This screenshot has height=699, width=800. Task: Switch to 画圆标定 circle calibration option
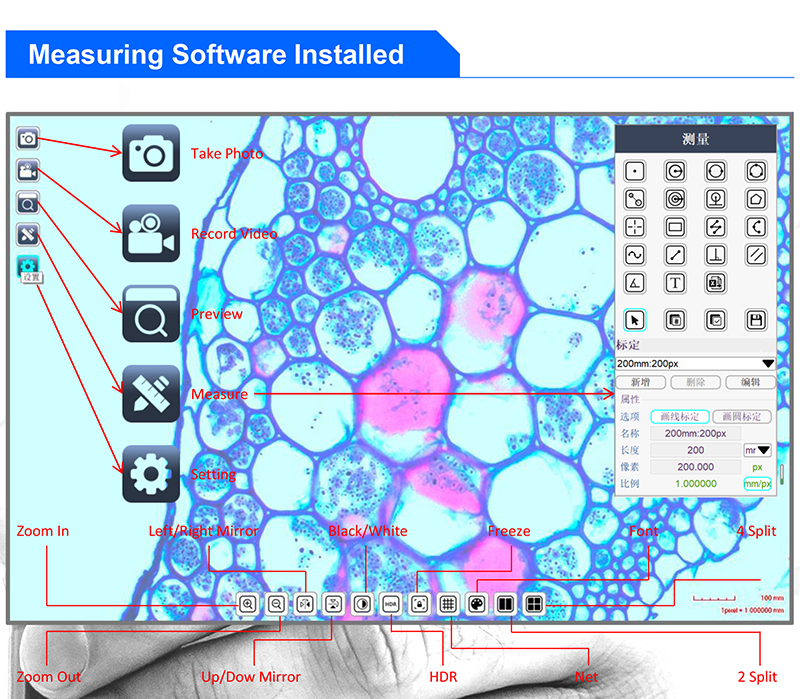click(x=741, y=417)
